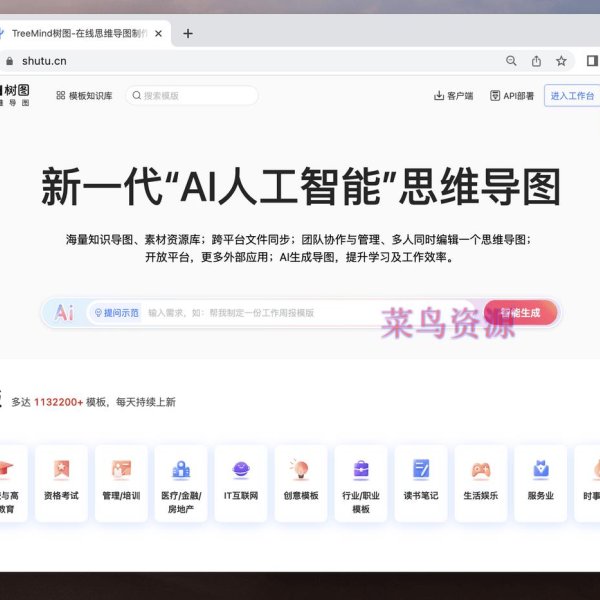This screenshot has height=600, width=600.
Task: Toggle the browser side panel icon
Action: [x=592, y=61]
